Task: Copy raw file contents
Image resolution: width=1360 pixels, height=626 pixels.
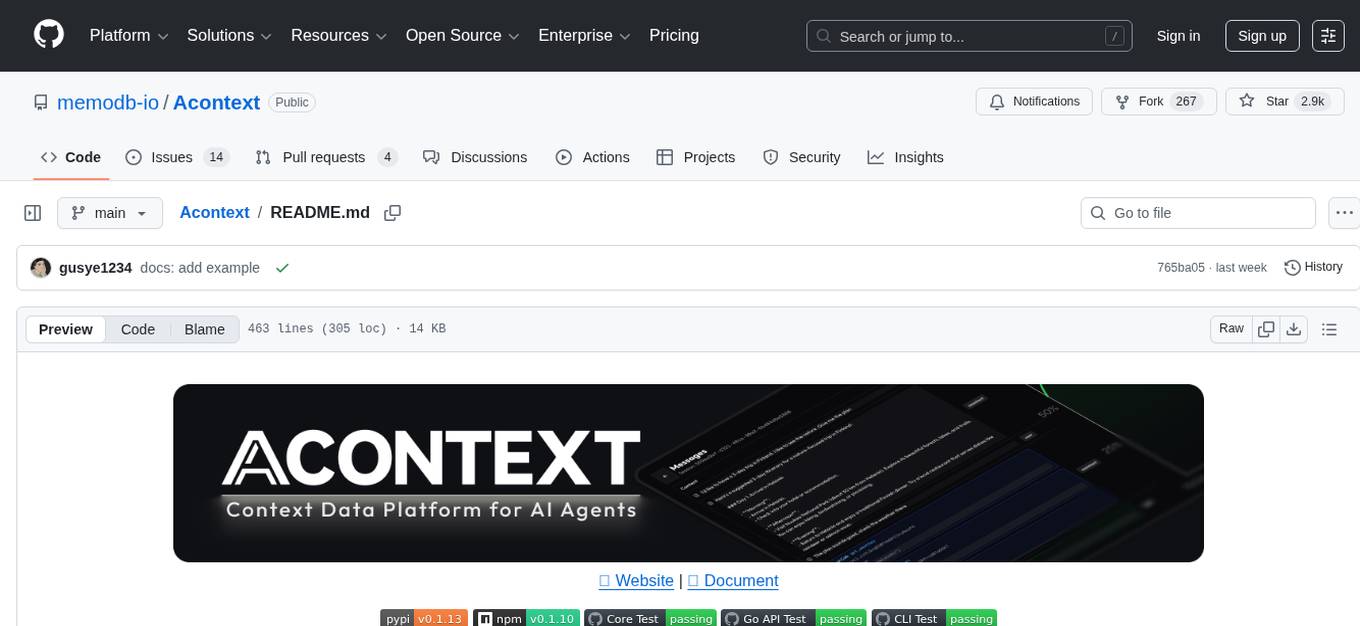Action: pos(1266,328)
